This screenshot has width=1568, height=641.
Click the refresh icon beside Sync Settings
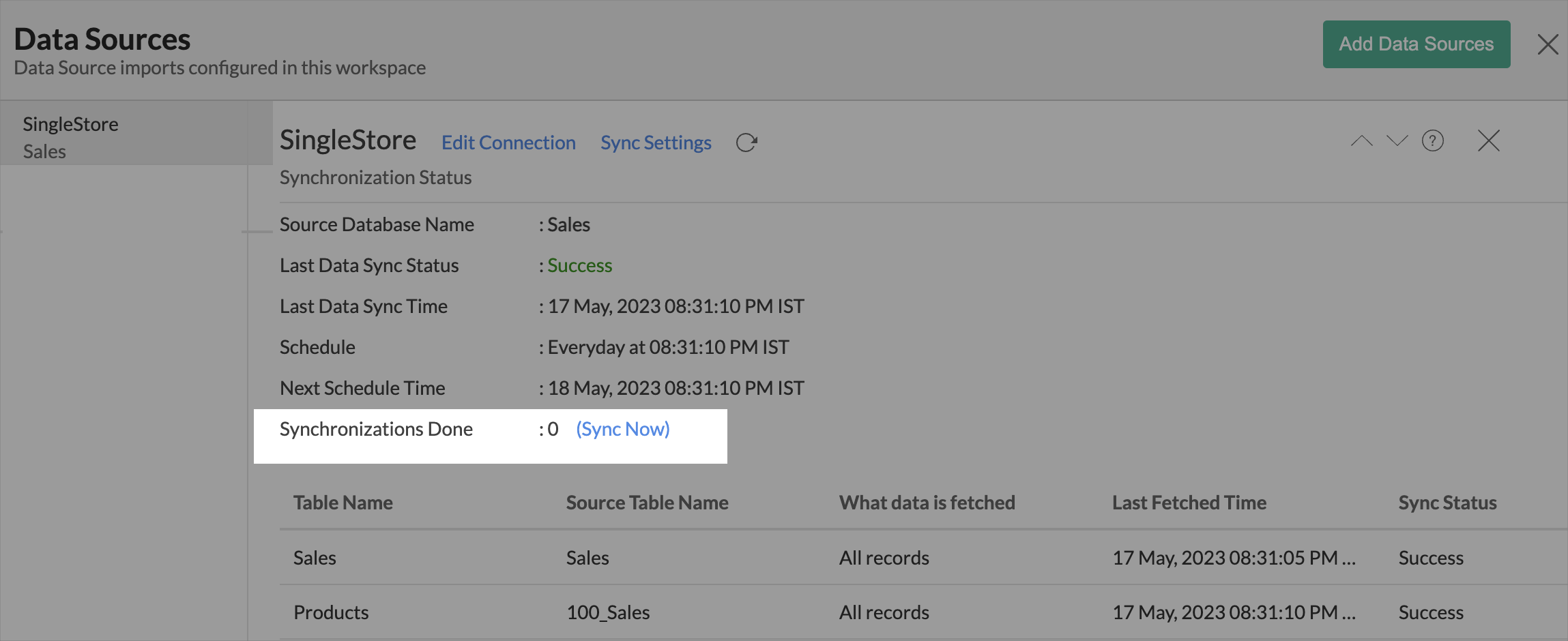746,143
